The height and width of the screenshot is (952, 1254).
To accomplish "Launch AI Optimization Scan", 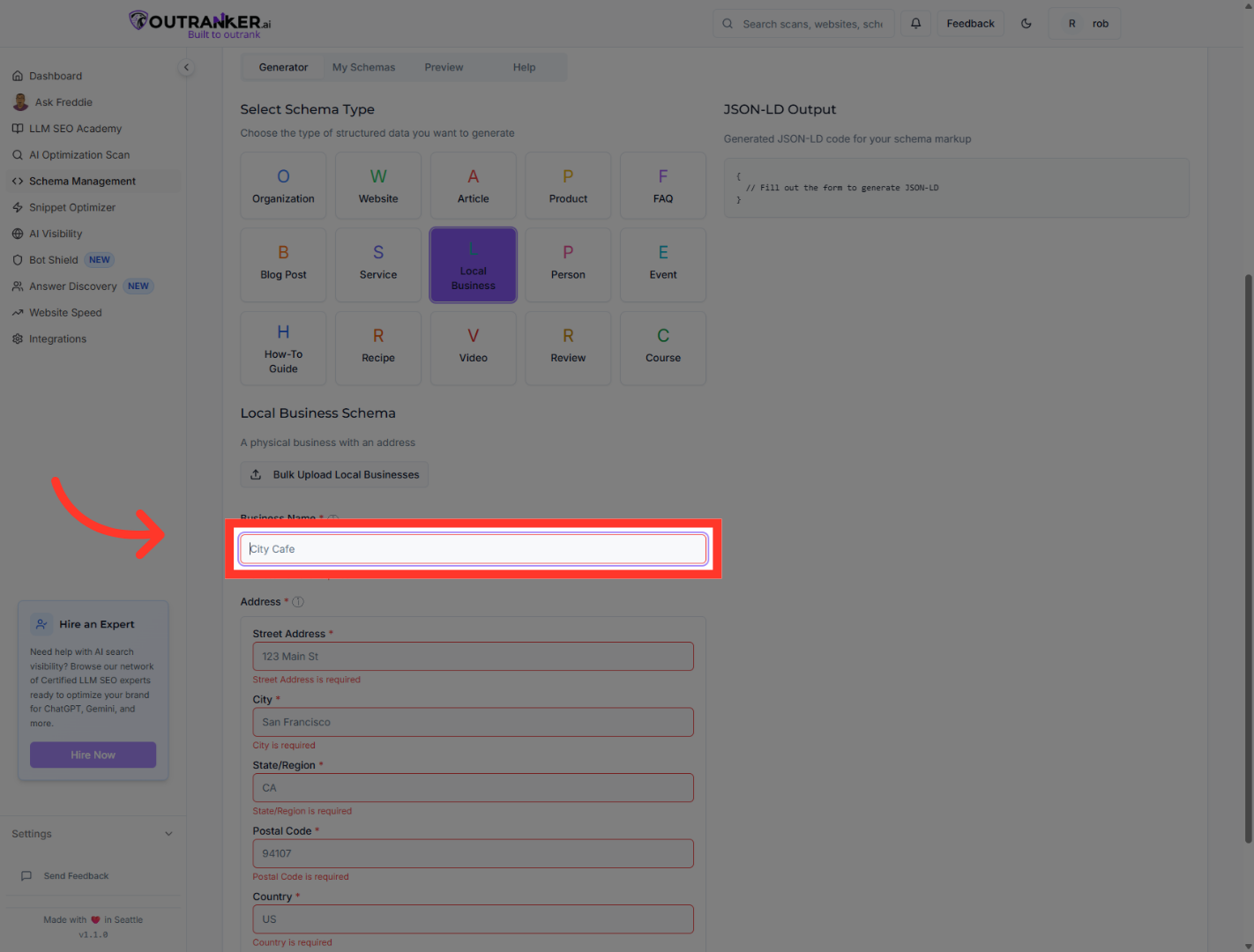I will pyautogui.click(x=79, y=154).
